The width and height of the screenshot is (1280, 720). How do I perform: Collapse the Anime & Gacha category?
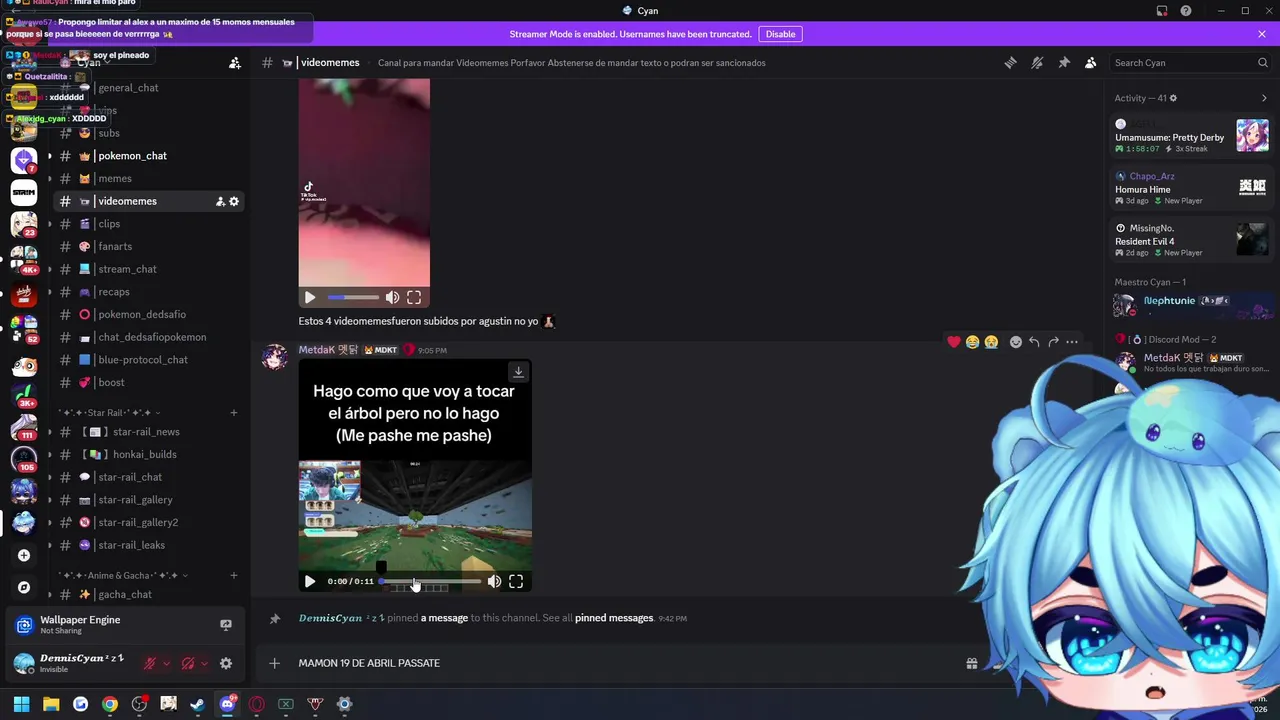point(123,576)
